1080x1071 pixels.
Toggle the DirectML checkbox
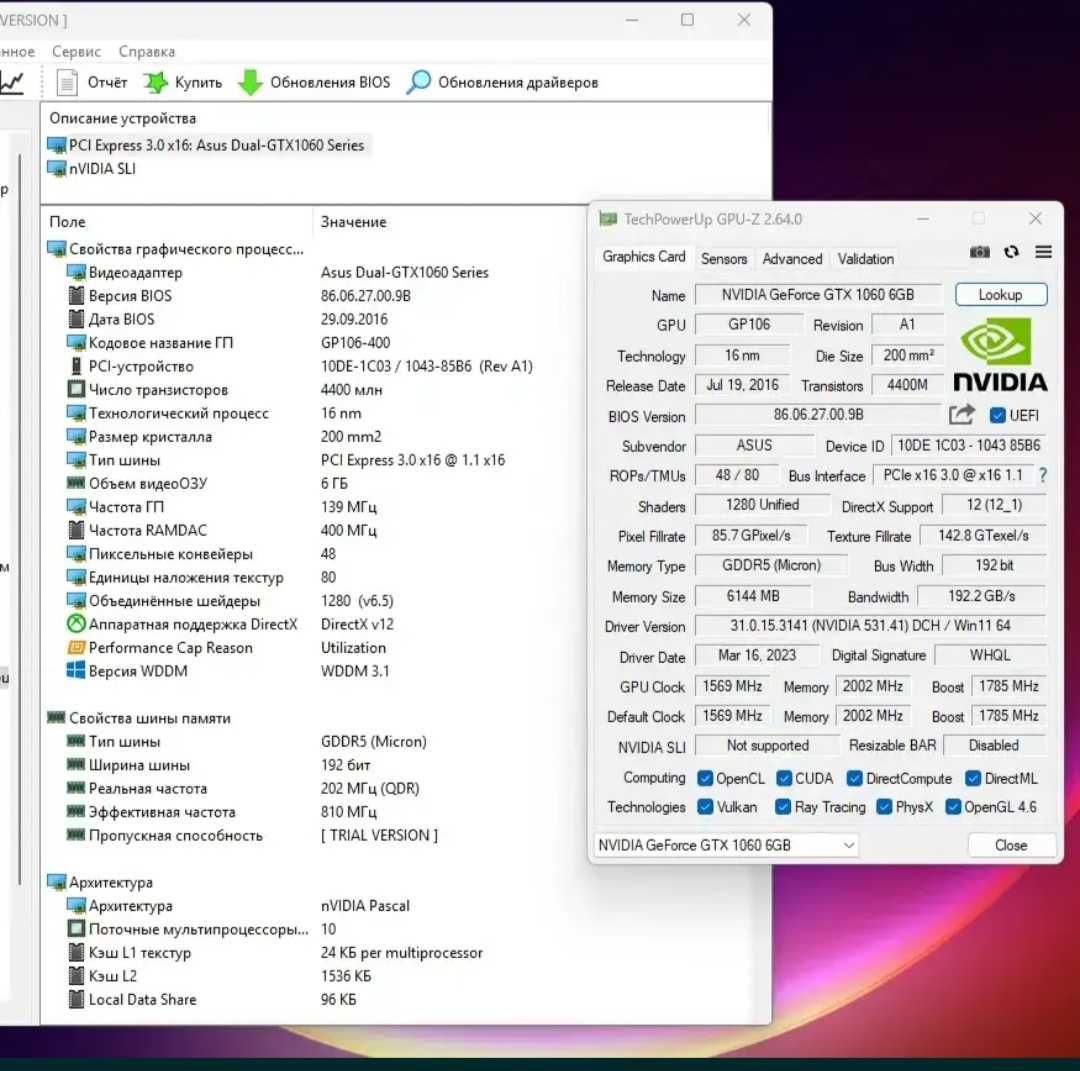[x=973, y=778]
